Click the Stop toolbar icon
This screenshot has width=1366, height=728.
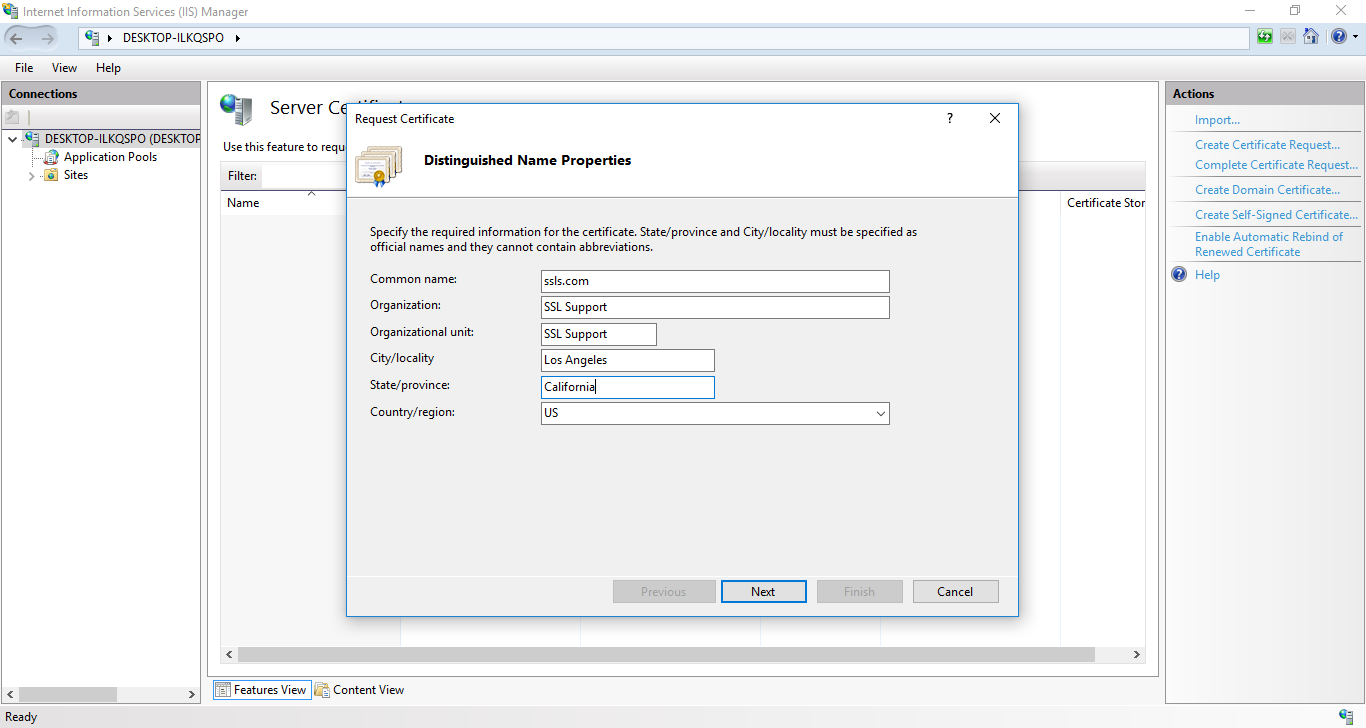click(x=1288, y=37)
